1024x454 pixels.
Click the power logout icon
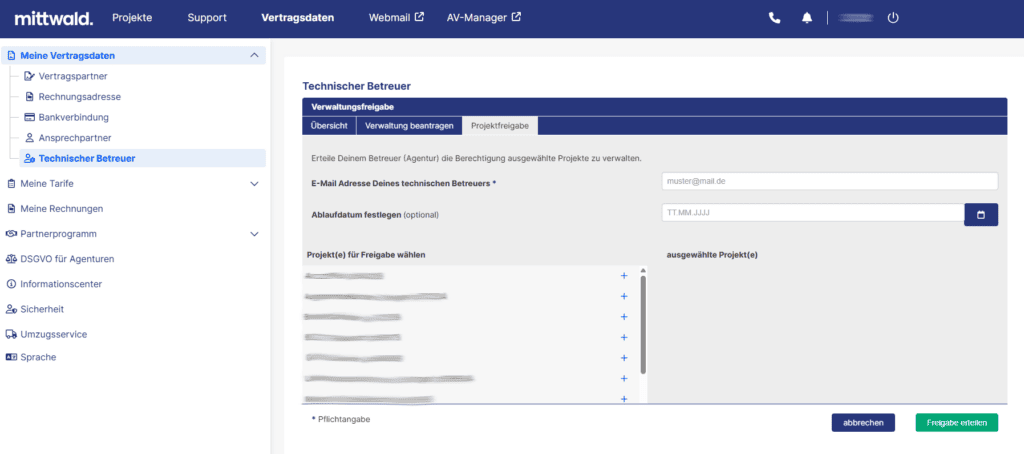click(893, 18)
